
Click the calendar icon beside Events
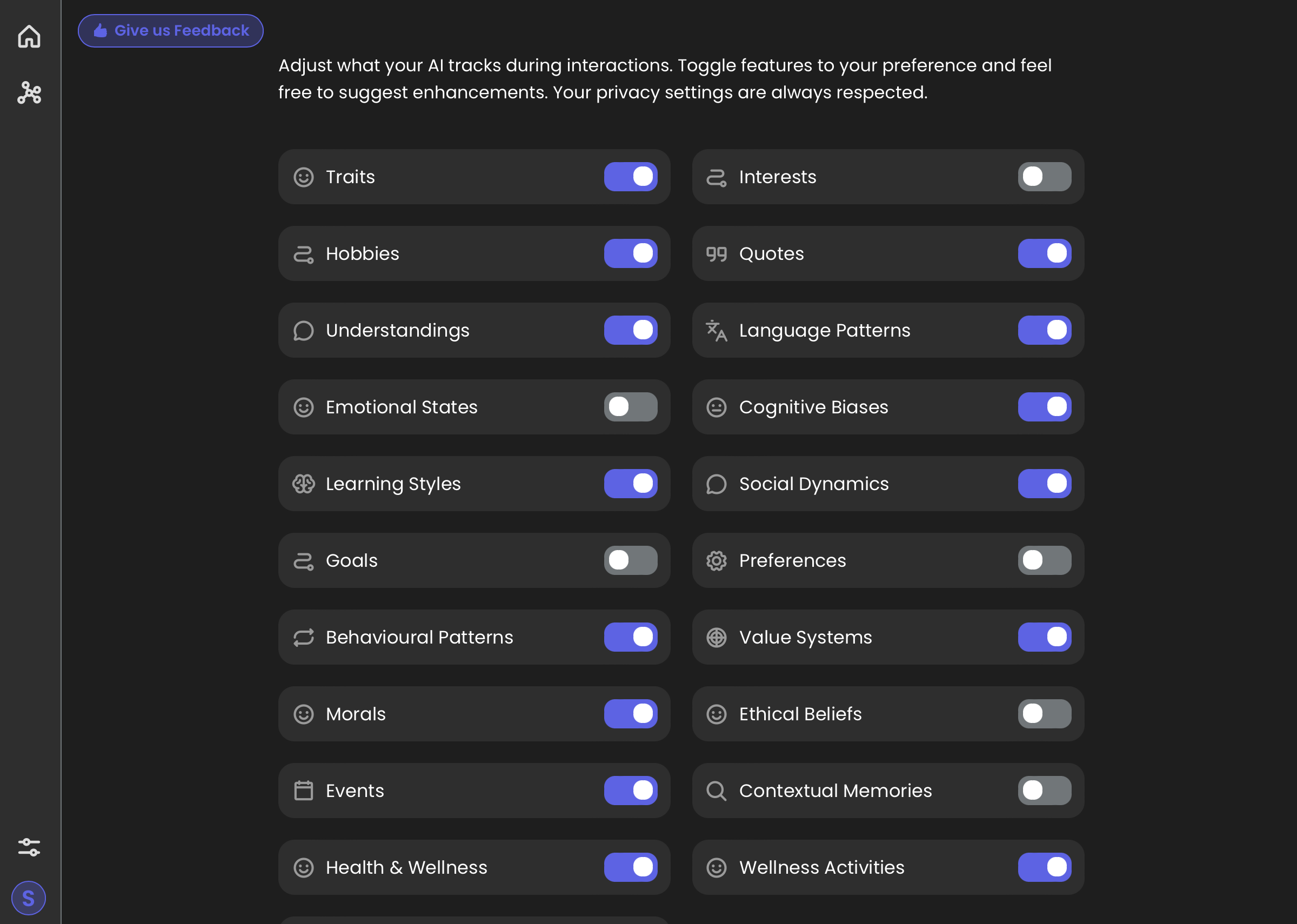[x=303, y=791]
